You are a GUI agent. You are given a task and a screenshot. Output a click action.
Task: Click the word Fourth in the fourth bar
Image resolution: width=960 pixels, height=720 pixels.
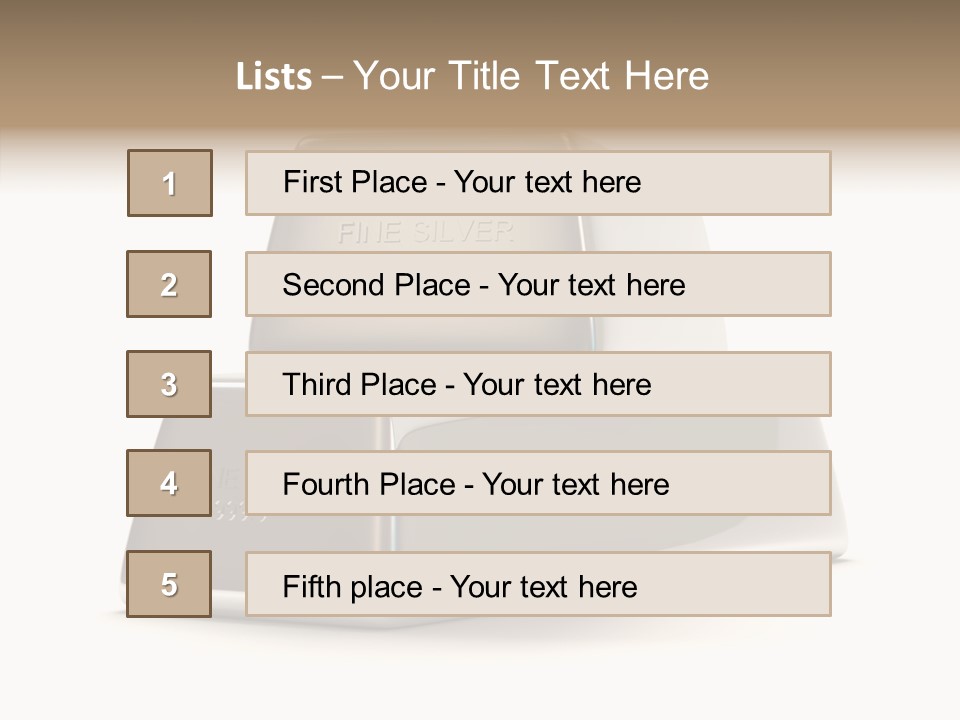(x=326, y=485)
